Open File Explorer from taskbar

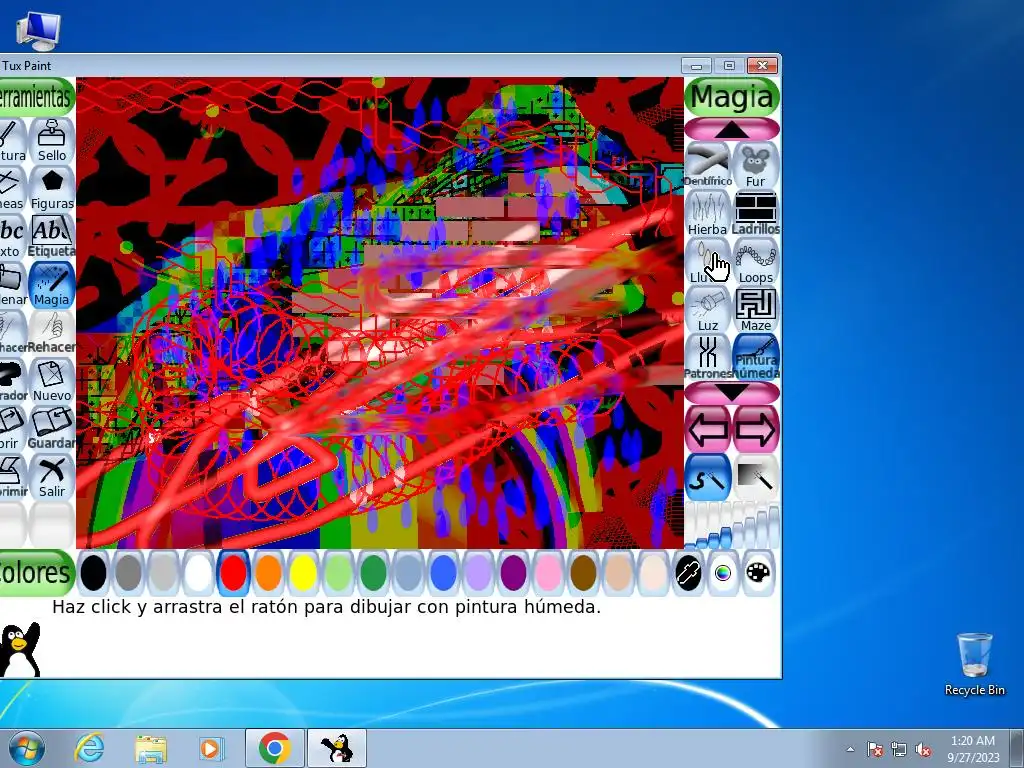pos(151,748)
